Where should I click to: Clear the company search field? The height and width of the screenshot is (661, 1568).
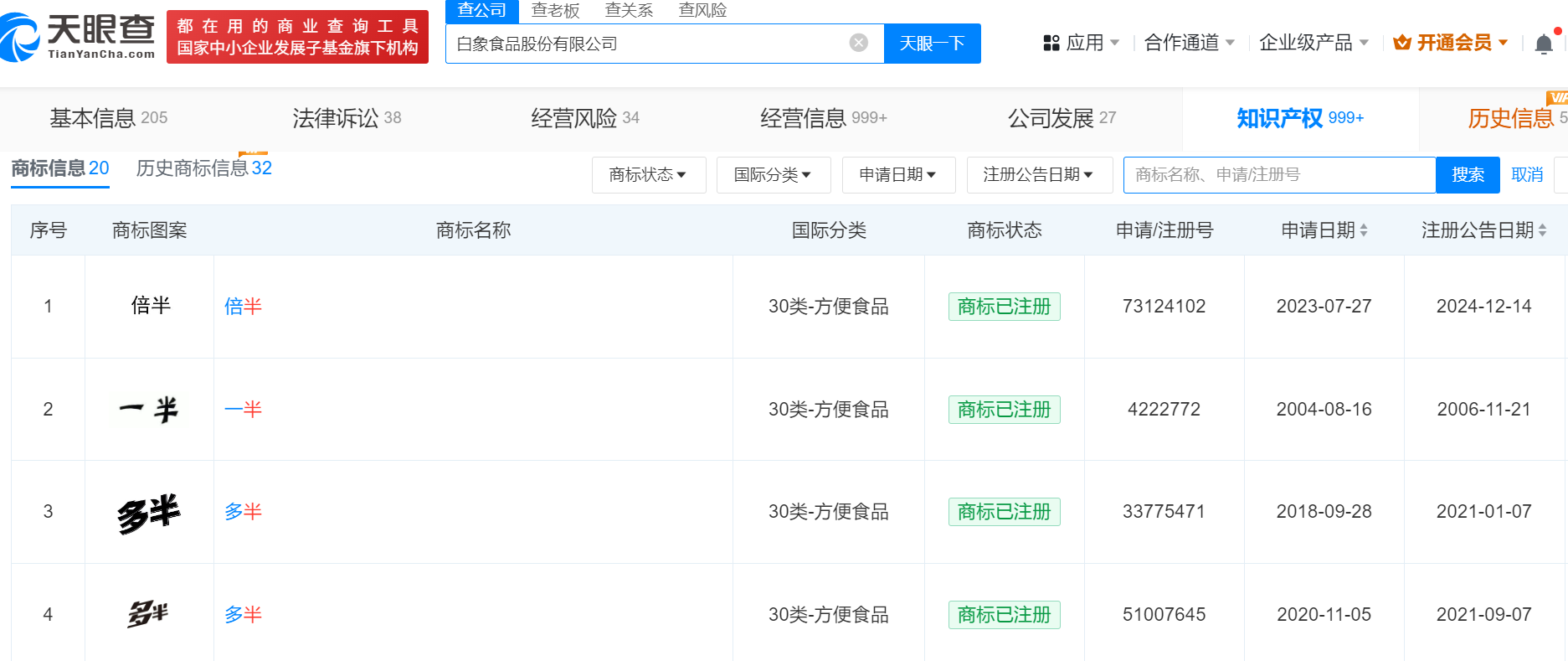[859, 43]
